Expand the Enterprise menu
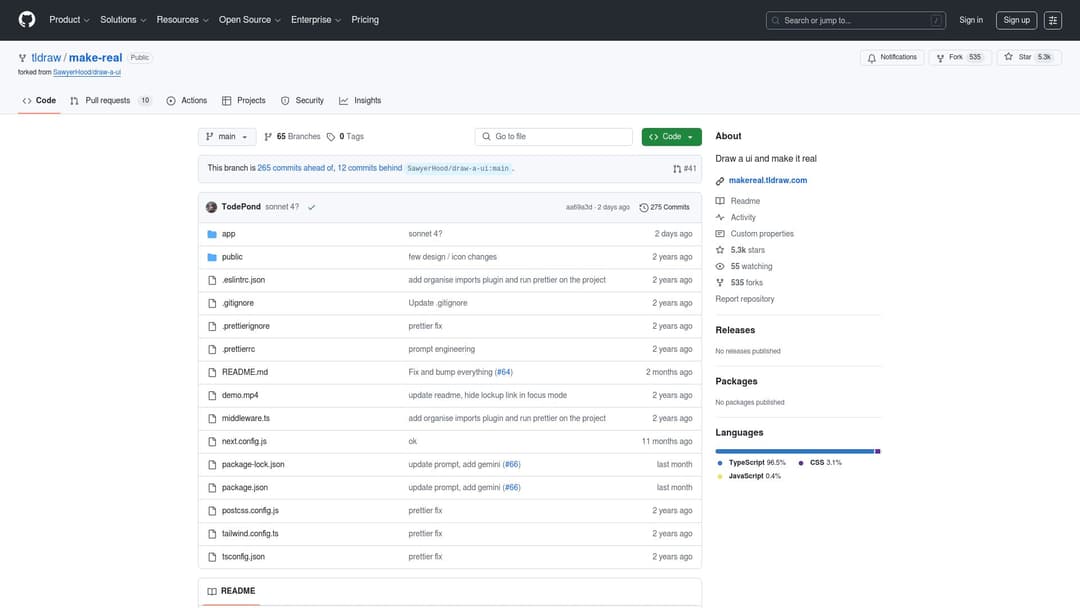The width and height of the screenshot is (1080, 608). [316, 20]
